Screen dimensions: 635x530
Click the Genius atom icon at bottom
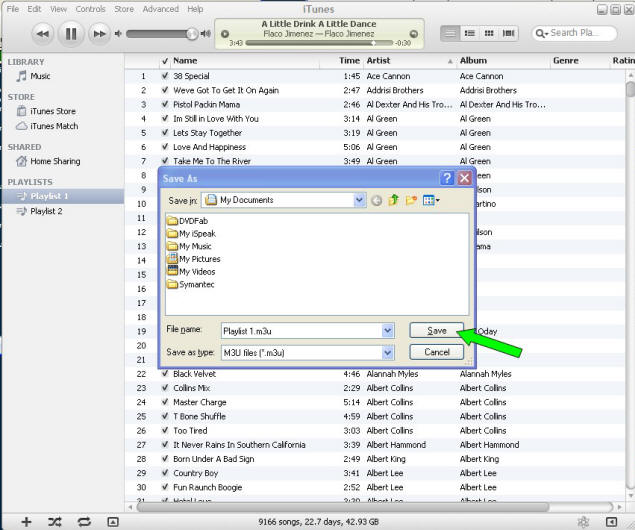[x=583, y=521]
